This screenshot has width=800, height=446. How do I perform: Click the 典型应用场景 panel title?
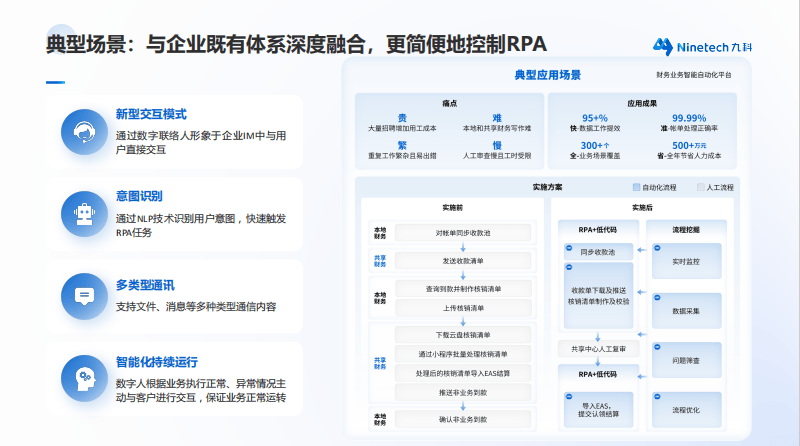[x=547, y=76]
